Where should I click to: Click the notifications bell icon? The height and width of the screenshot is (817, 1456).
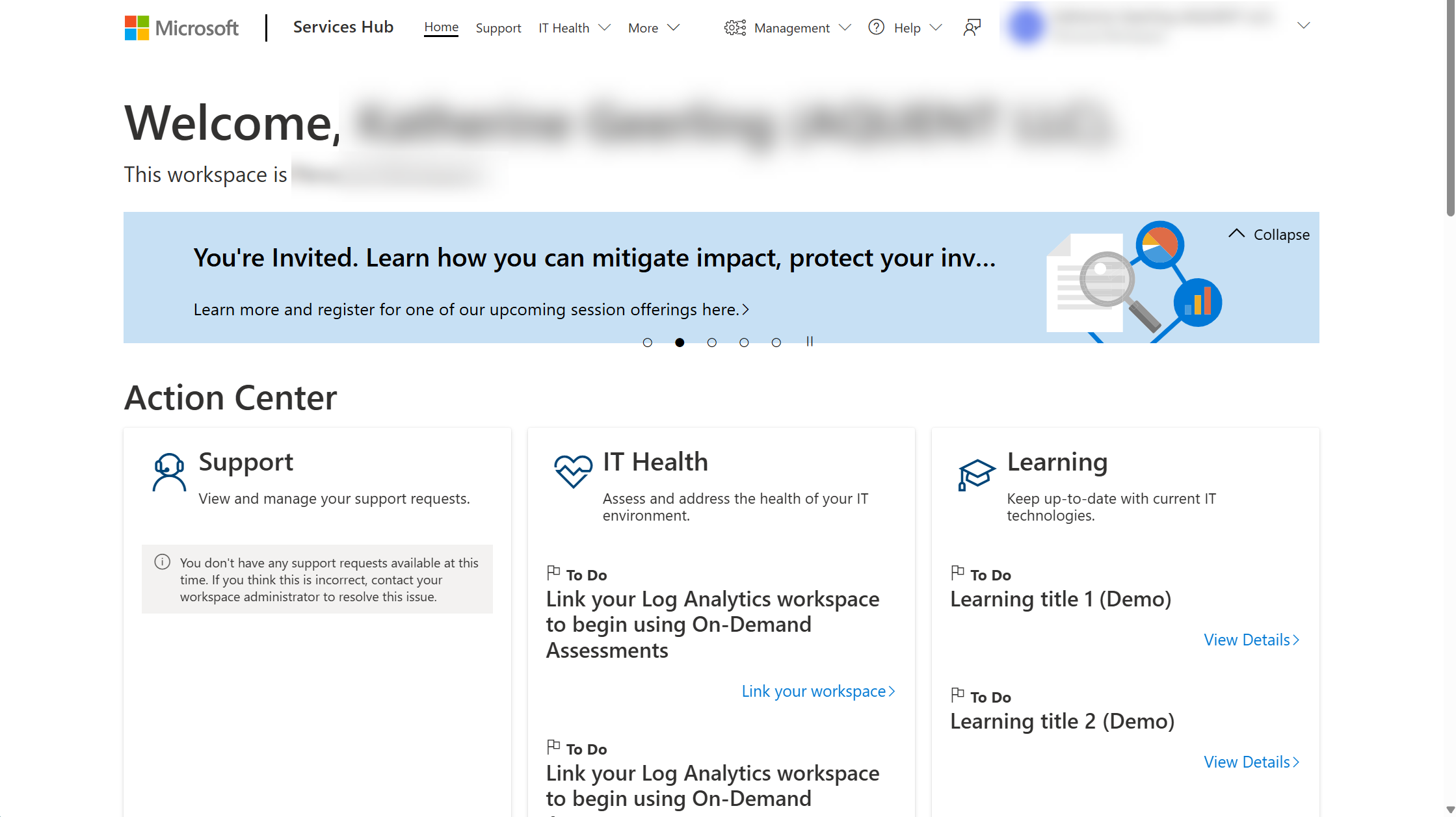point(972,27)
